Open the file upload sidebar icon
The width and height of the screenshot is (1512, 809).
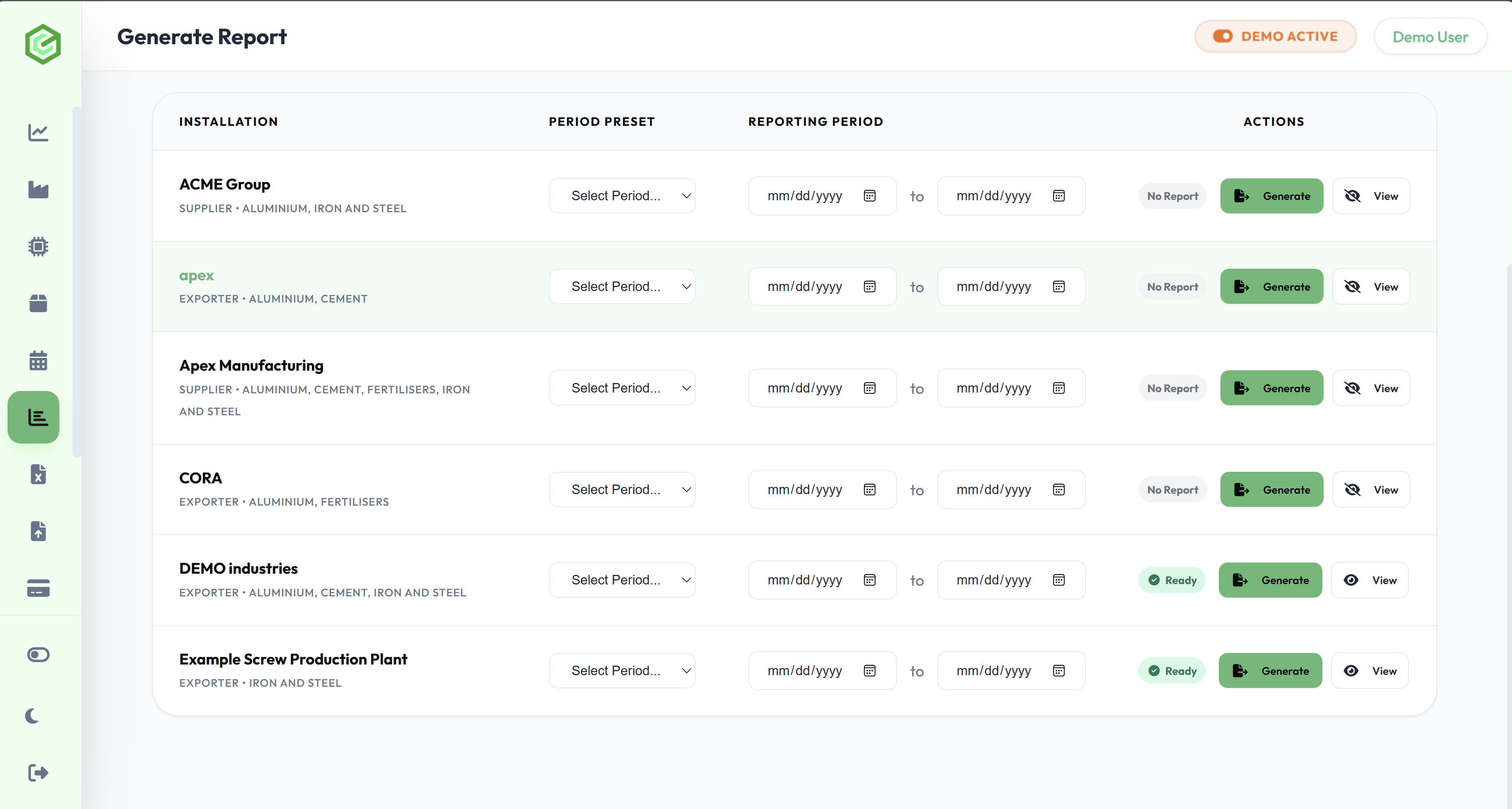point(38,531)
